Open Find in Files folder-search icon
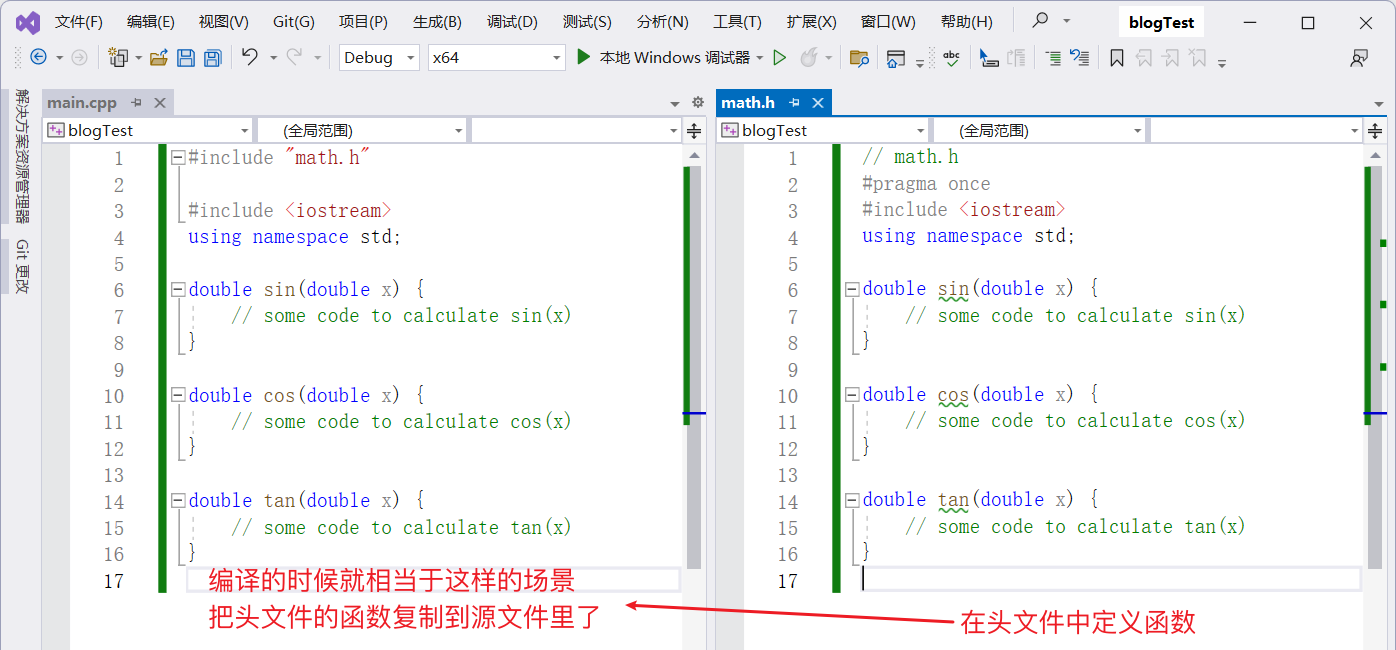Viewport: 1396px width, 650px height. (859, 58)
